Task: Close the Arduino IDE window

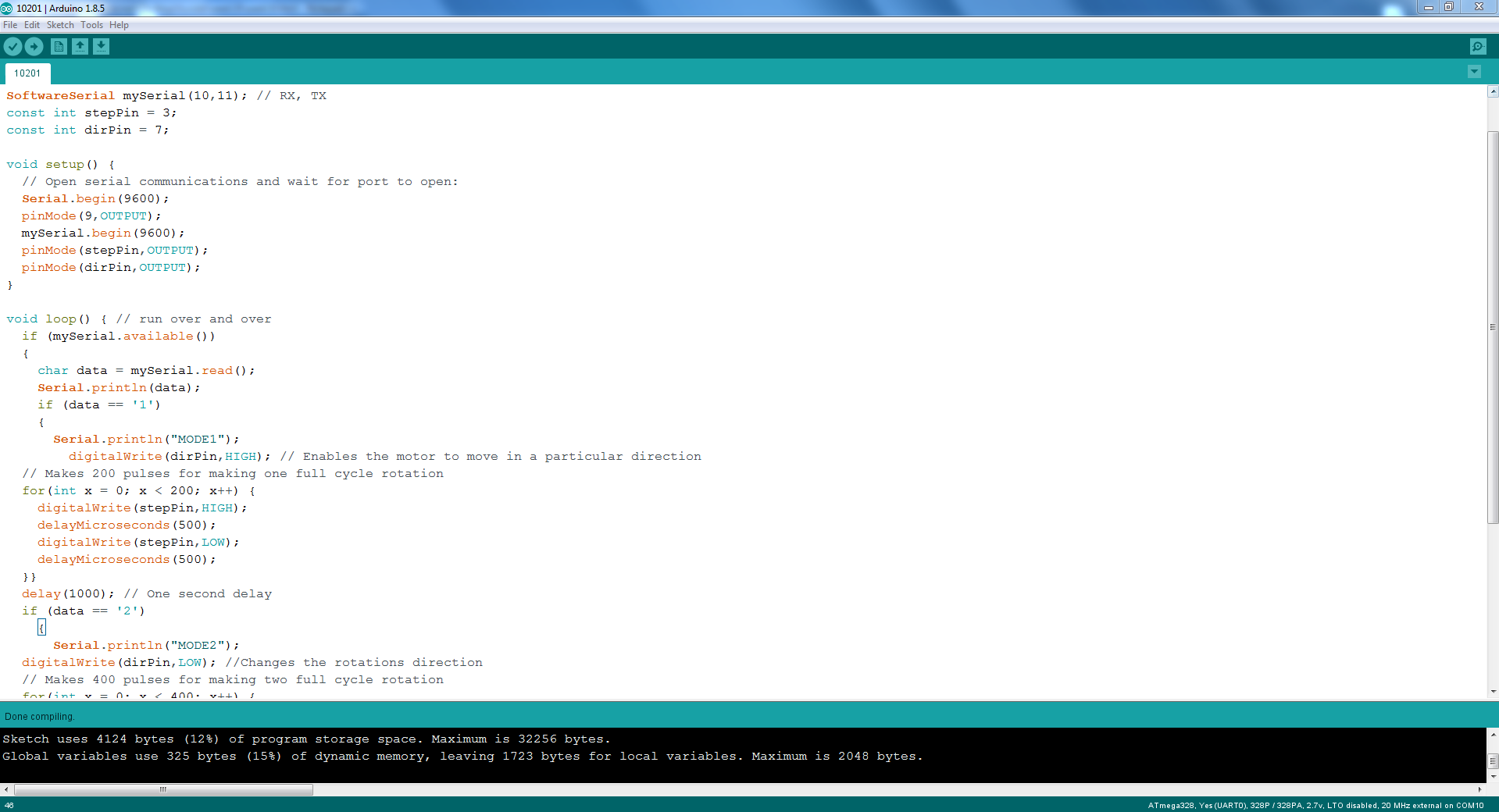Action: (x=1478, y=7)
